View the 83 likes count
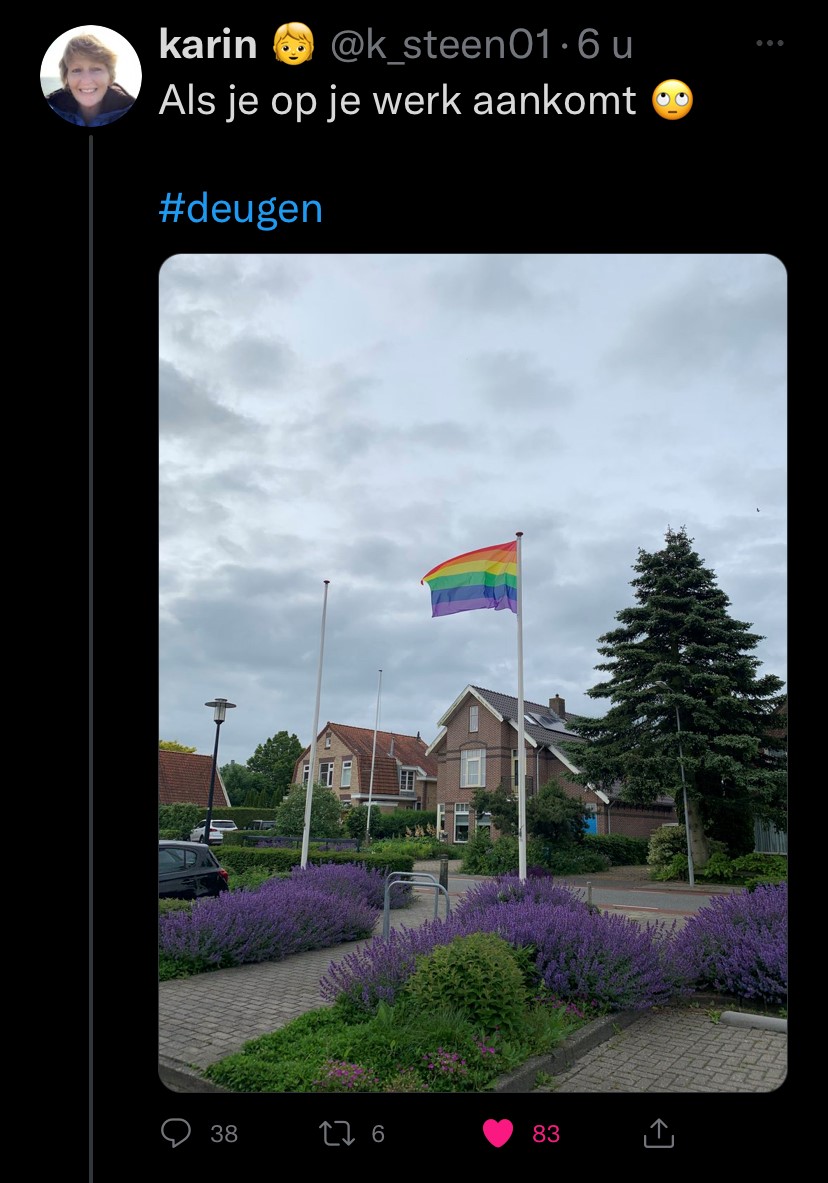This screenshot has height=1183, width=828. (546, 1133)
